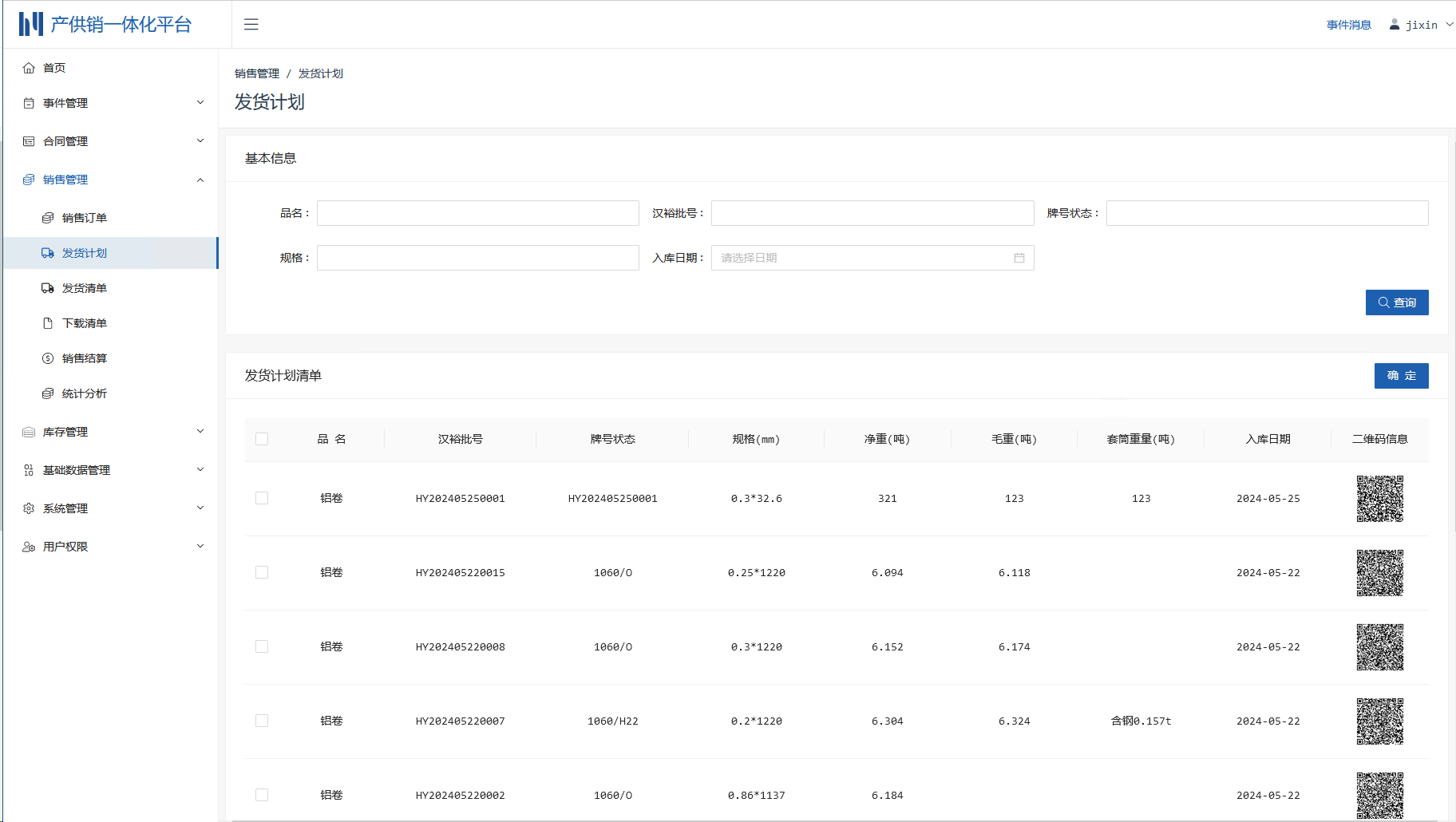
Task: Select the 发货清单 shipment list icon
Action: 49,287
